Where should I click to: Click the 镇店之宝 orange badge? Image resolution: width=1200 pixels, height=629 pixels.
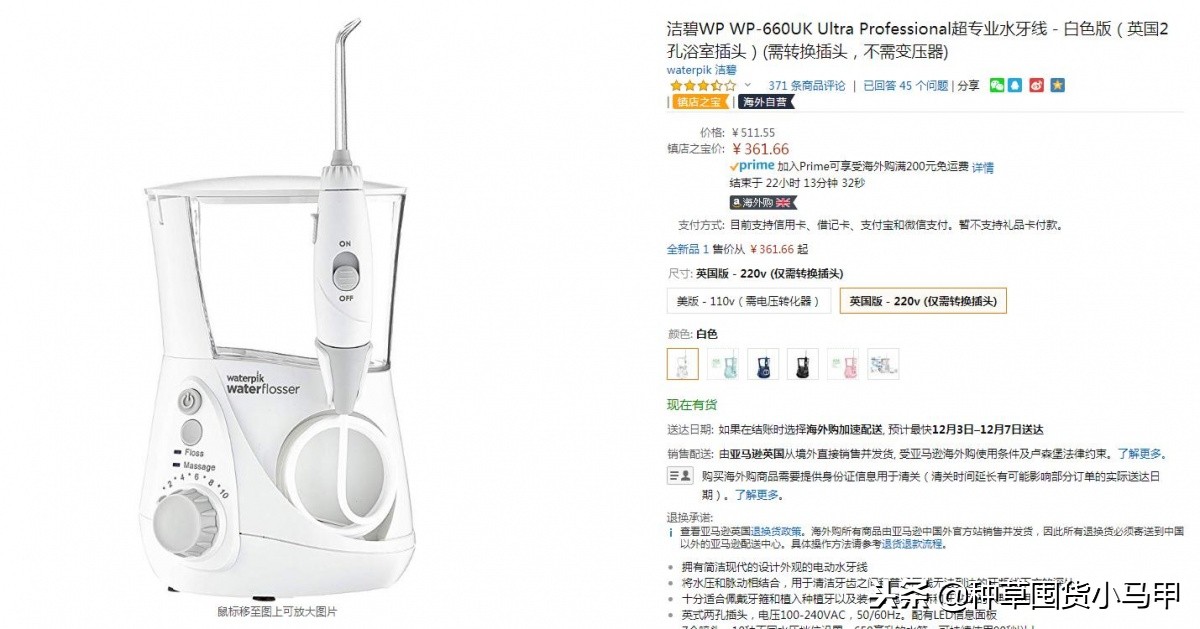tap(700, 102)
